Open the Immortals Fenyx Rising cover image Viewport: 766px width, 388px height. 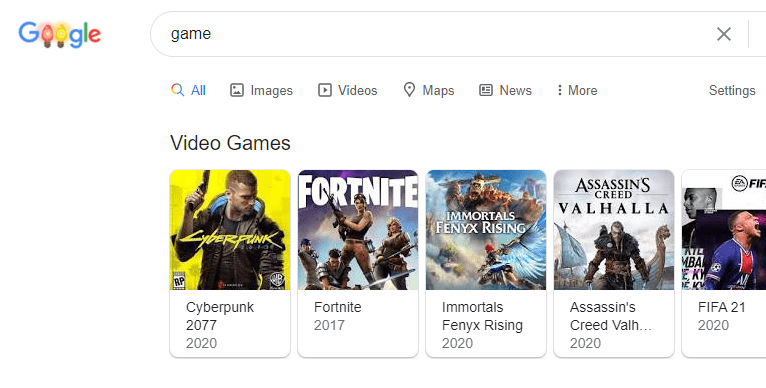pyautogui.click(x=486, y=230)
